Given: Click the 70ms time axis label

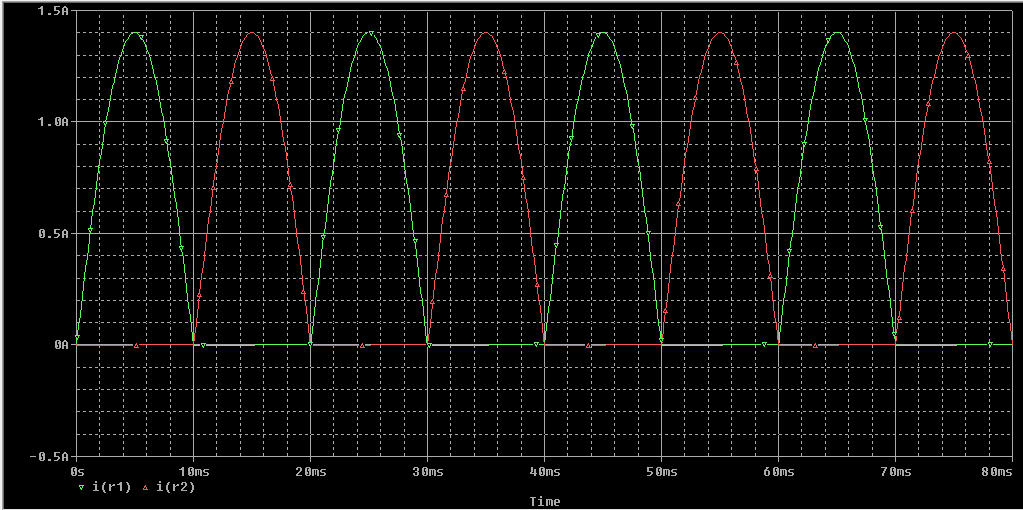Looking at the screenshot, I should (x=895, y=469).
